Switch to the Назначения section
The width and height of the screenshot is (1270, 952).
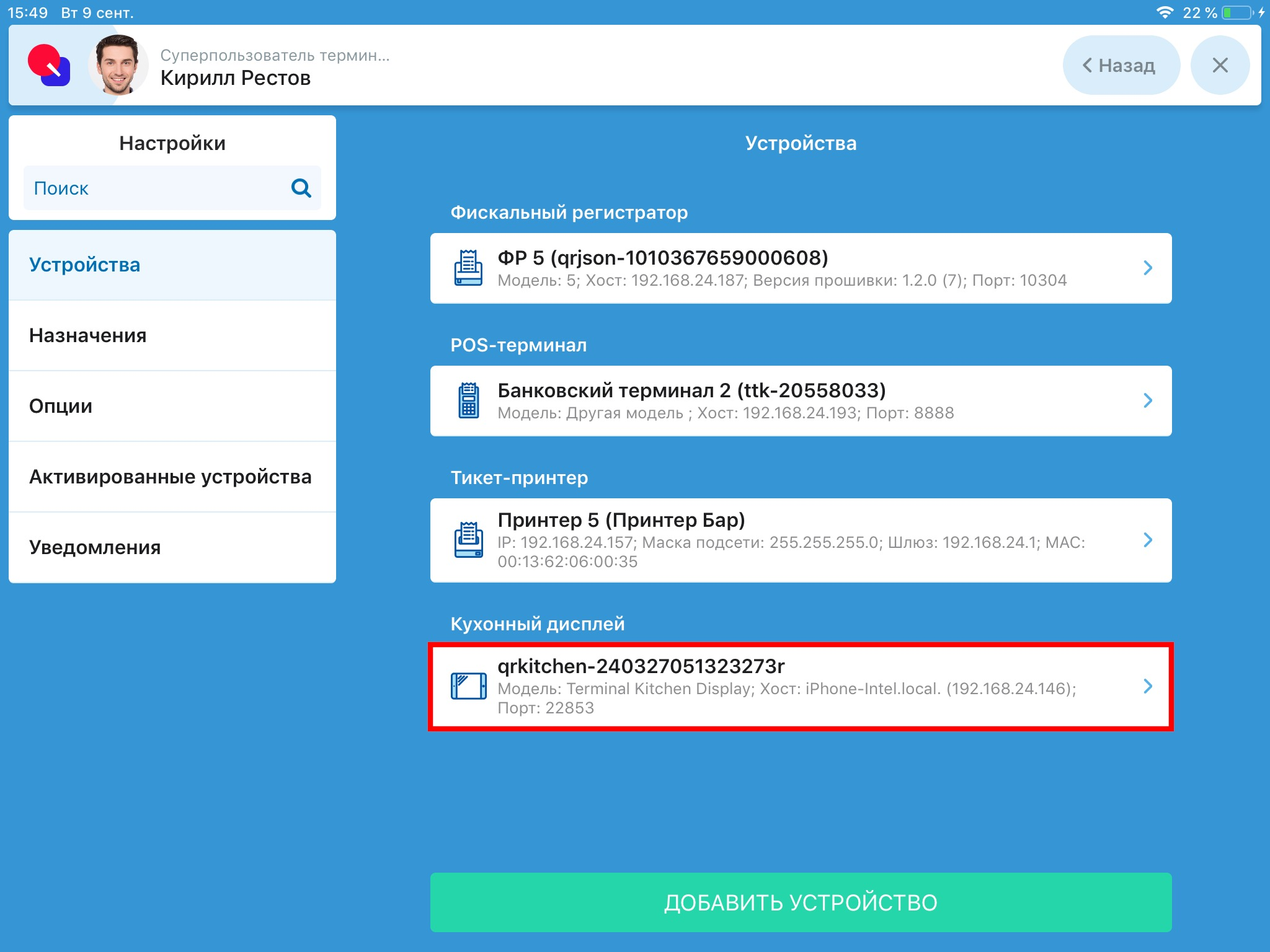[87, 335]
